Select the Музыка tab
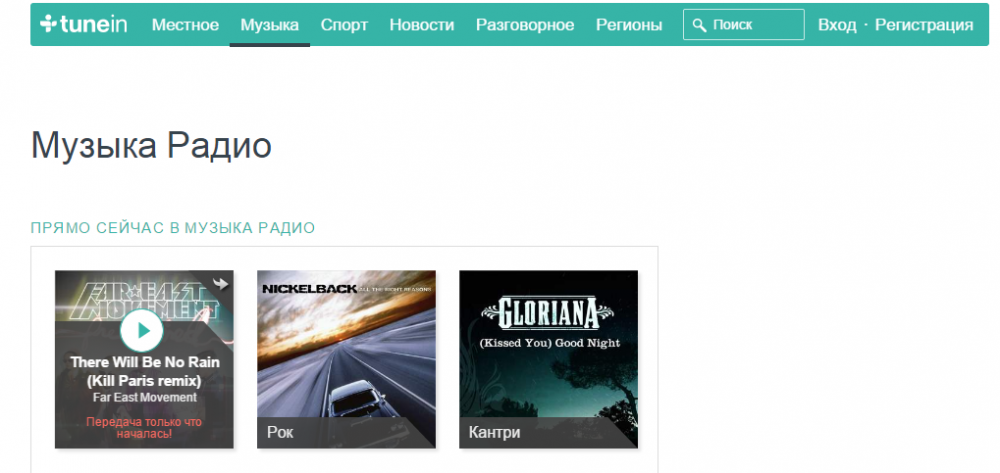Screen dimensions: 1000x473 tap(270, 25)
